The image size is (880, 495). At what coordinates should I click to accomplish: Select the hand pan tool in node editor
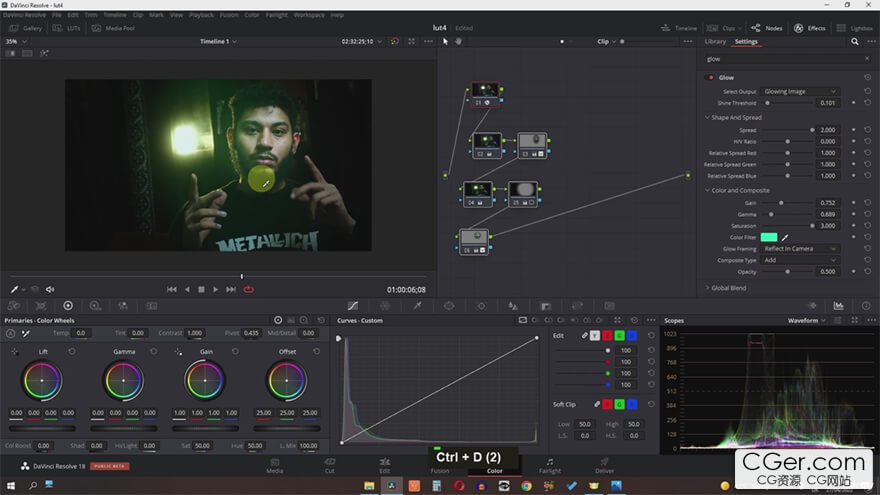click(x=459, y=42)
